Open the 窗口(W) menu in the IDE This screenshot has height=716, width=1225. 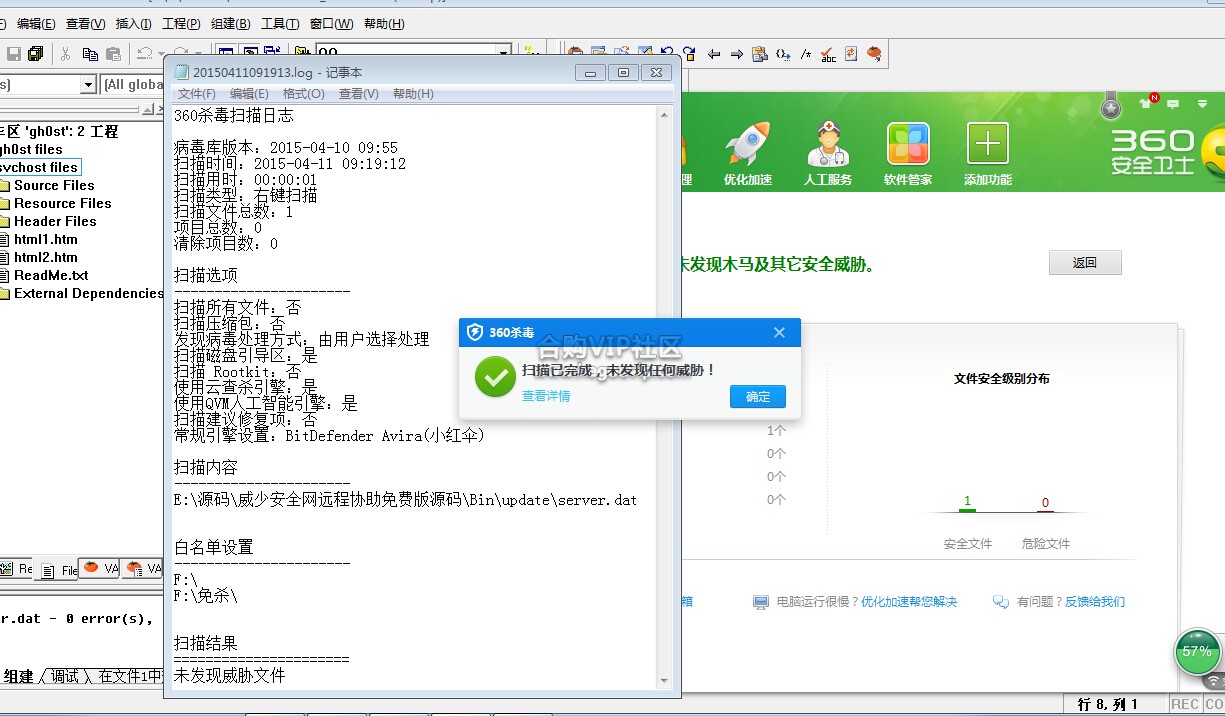coord(331,24)
